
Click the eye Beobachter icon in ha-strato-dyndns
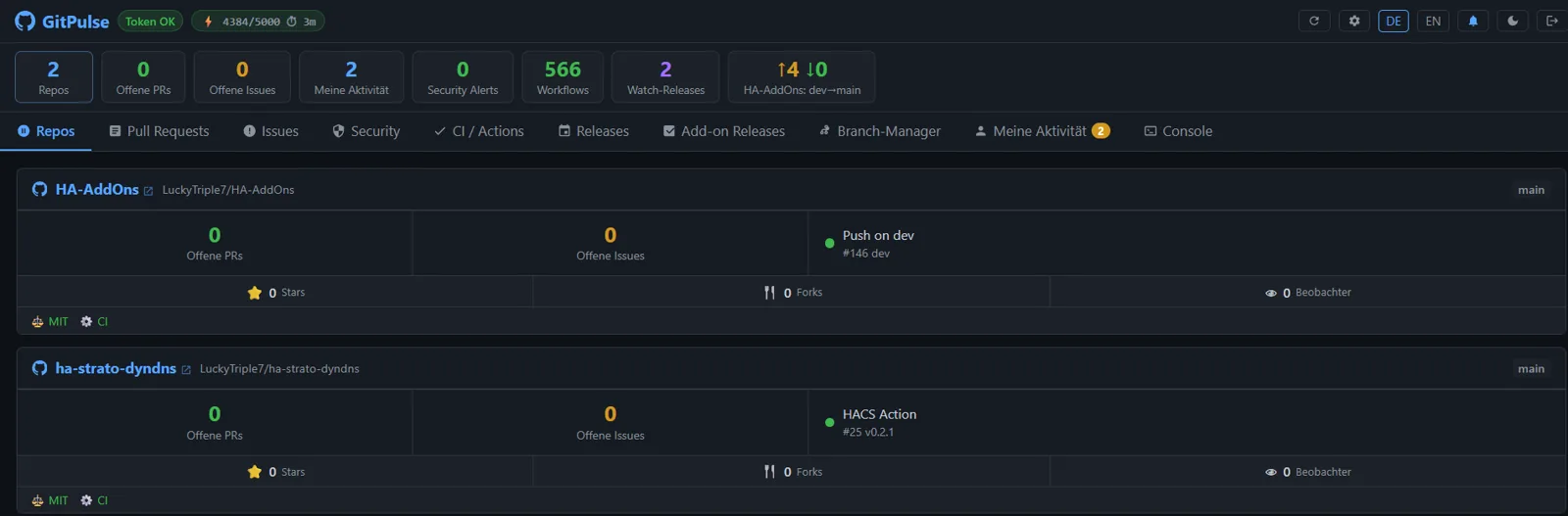point(1271,472)
